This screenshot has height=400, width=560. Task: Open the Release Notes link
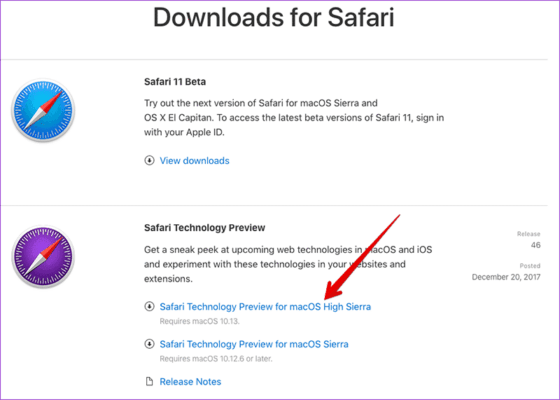point(190,382)
